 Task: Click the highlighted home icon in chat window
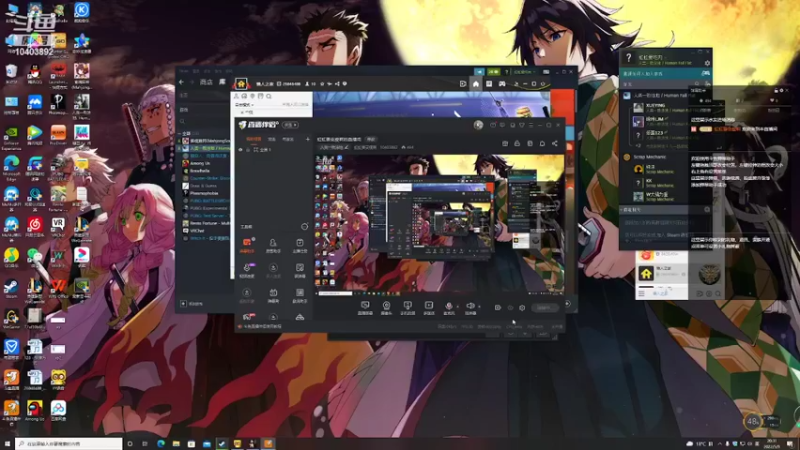point(476,84)
